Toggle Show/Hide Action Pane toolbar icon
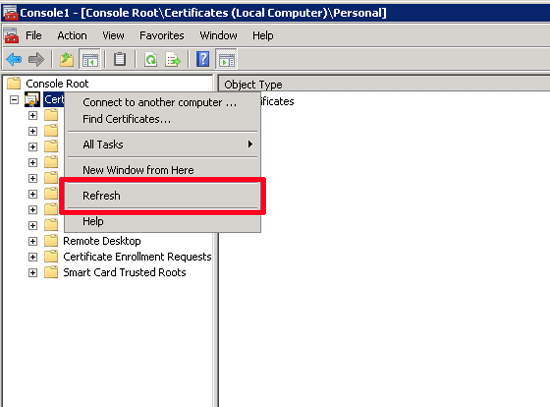550x407 pixels. (x=227, y=59)
